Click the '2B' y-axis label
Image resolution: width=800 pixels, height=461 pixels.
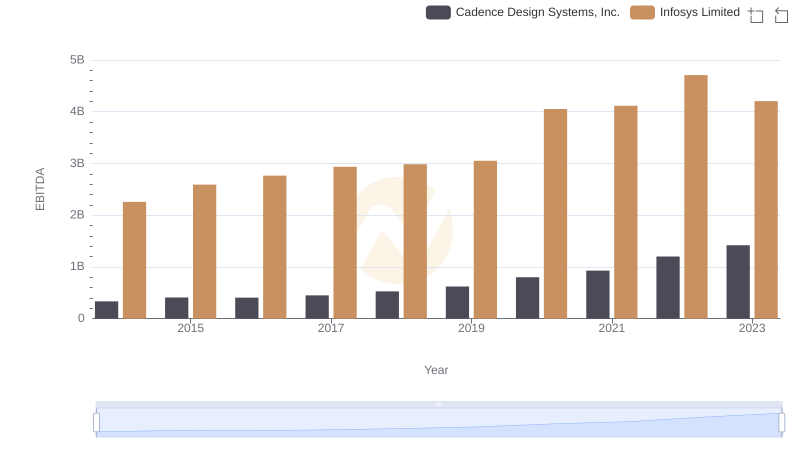tap(77, 215)
